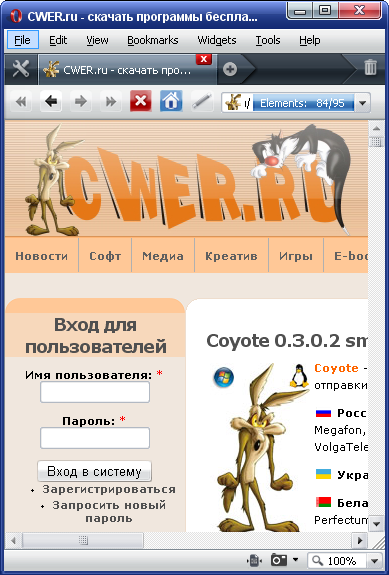Viewport: 389px width, 575px height.
Task: Click the camera icon in status bar
Action: (x=279, y=560)
